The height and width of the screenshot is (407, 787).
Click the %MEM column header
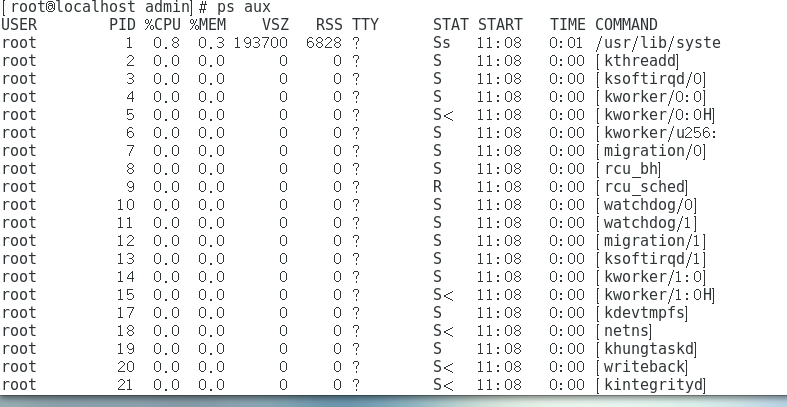[207, 25]
